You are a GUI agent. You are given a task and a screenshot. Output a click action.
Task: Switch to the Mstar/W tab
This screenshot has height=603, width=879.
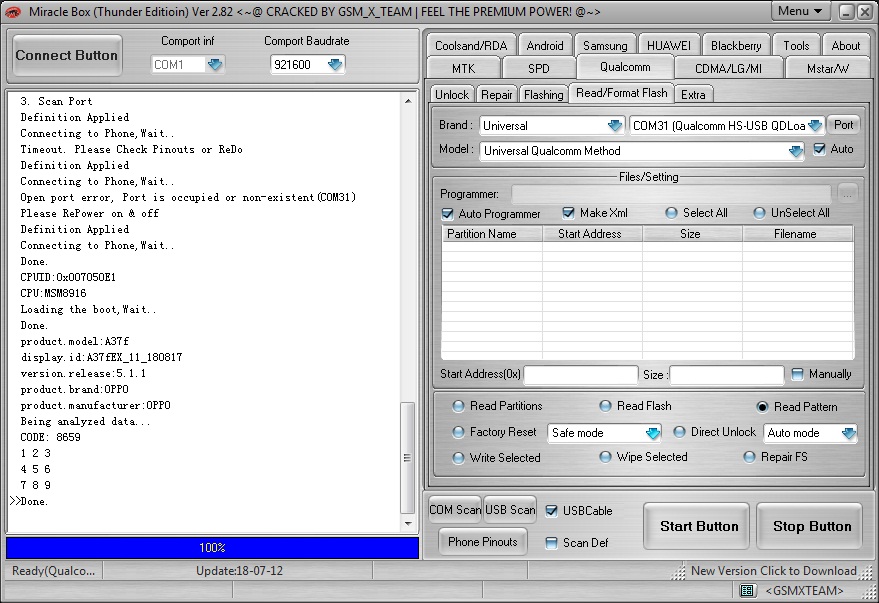coord(828,68)
